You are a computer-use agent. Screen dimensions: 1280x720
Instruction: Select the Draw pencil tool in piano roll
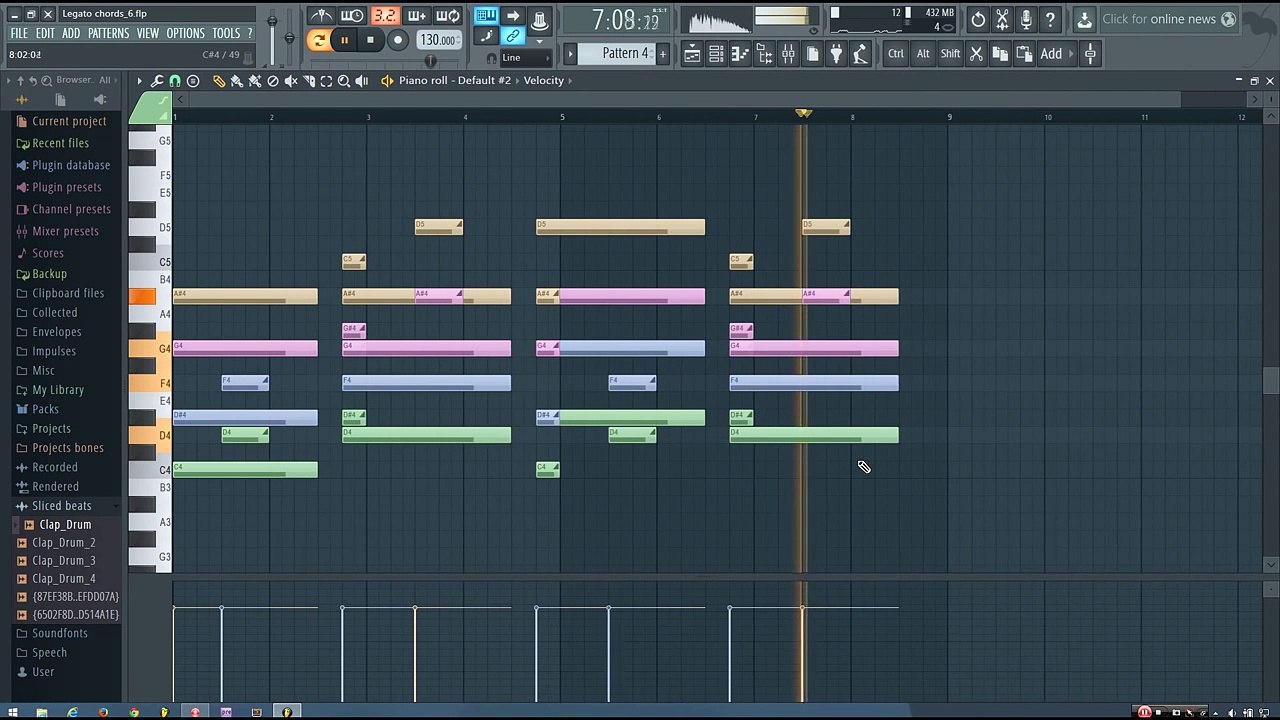point(219,81)
